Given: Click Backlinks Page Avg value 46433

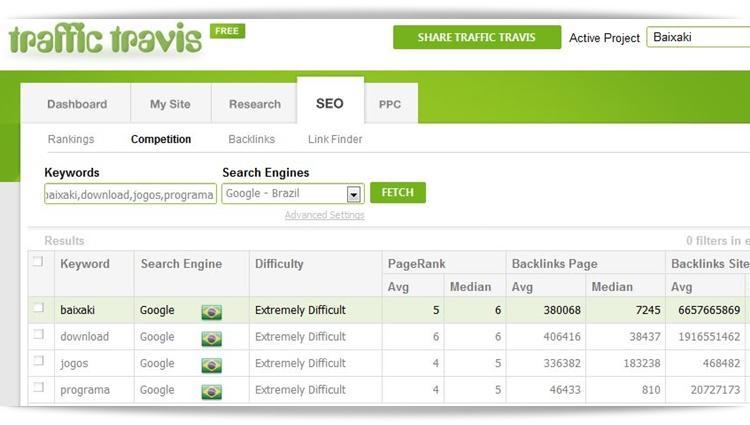Looking at the screenshot, I should pos(564,390).
